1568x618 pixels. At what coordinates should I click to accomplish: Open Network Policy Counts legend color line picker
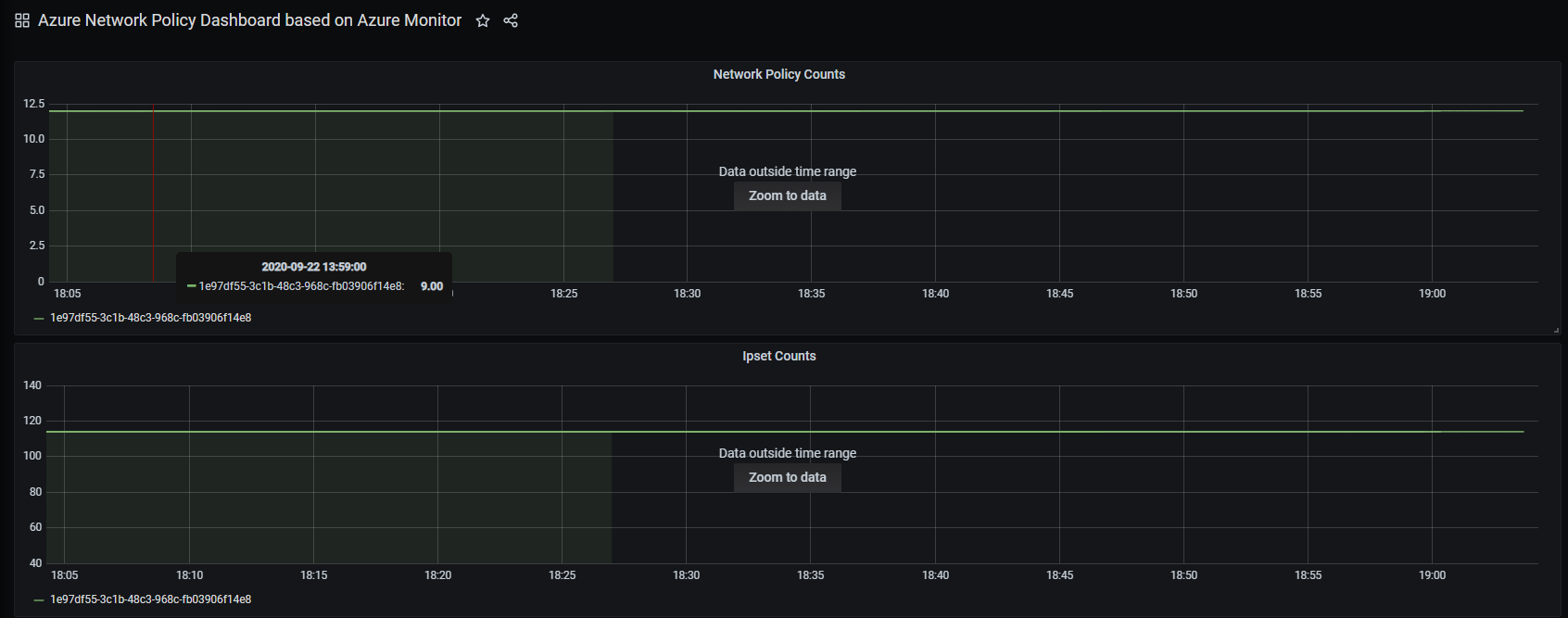click(39, 319)
